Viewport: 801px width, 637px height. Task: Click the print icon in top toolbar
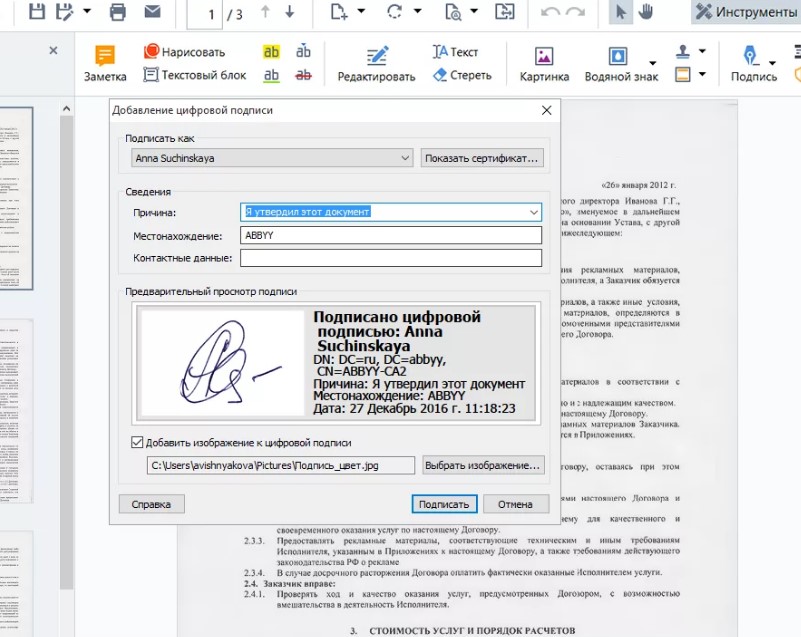point(117,13)
